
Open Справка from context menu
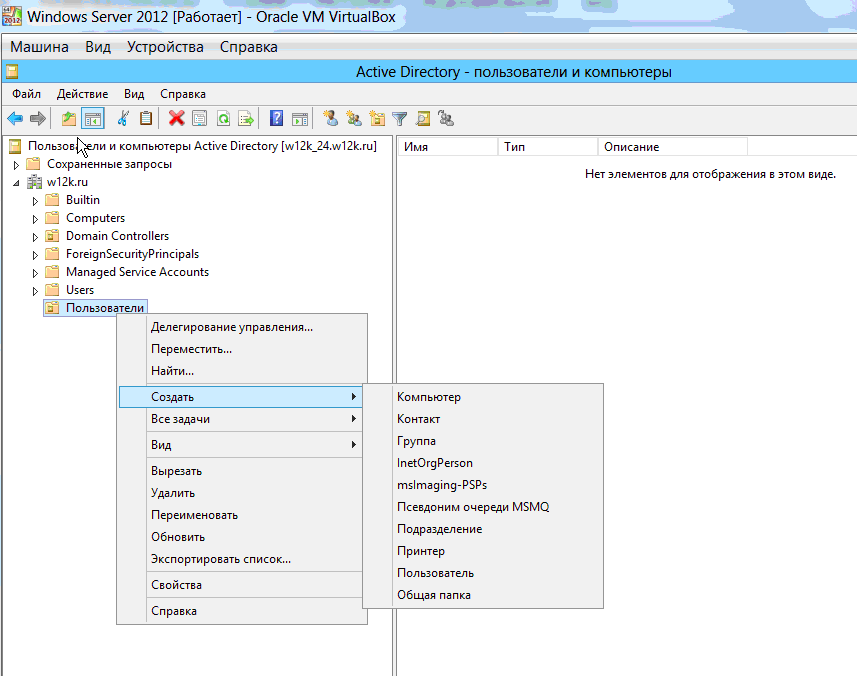pos(240,610)
